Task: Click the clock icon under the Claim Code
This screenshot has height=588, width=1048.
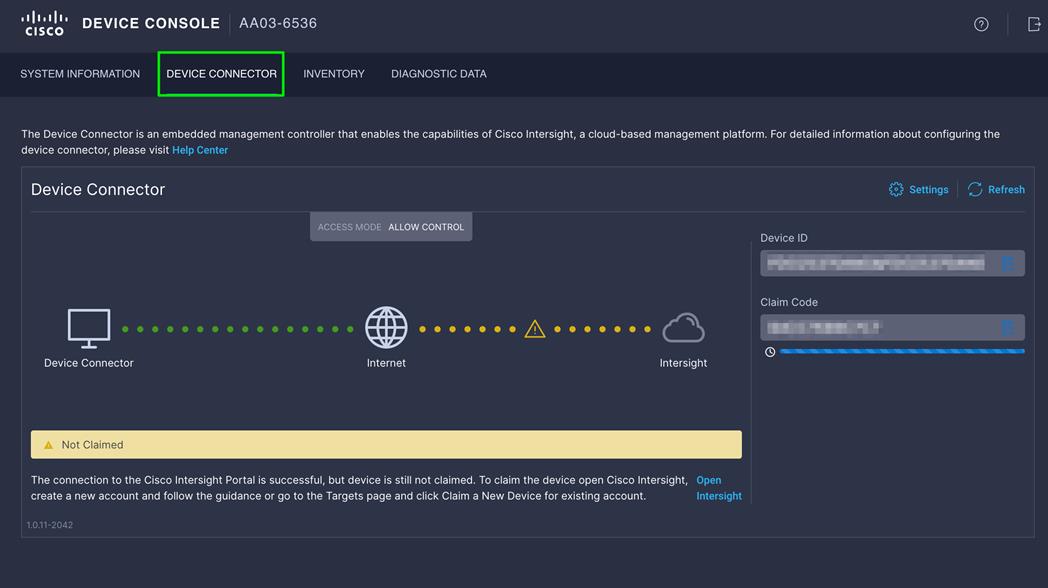Action: click(x=768, y=351)
